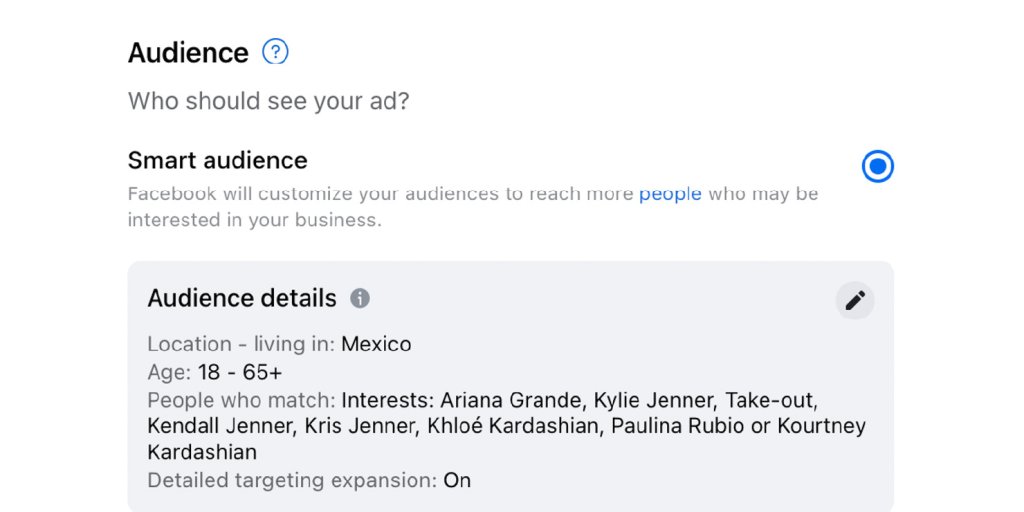1024x512 pixels.
Task: Follow the blue 'people' link
Action: pos(670,193)
